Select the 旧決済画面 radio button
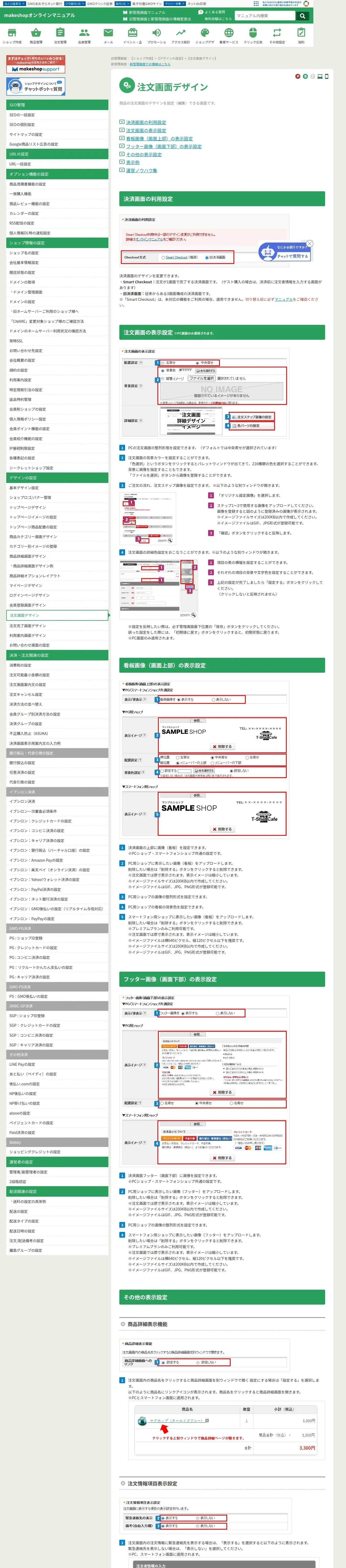Image resolution: width=346 pixels, height=1568 pixels. [x=207, y=257]
